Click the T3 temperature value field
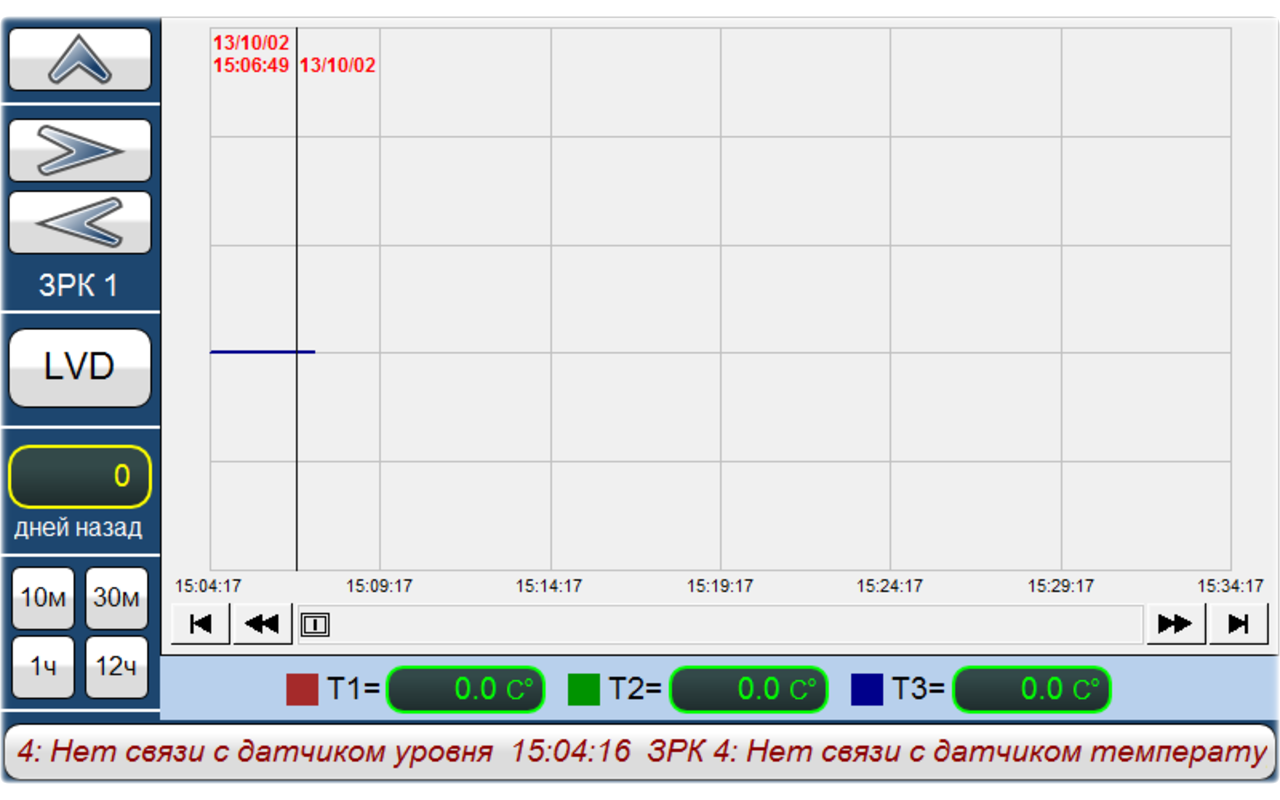 pos(1031,689)
